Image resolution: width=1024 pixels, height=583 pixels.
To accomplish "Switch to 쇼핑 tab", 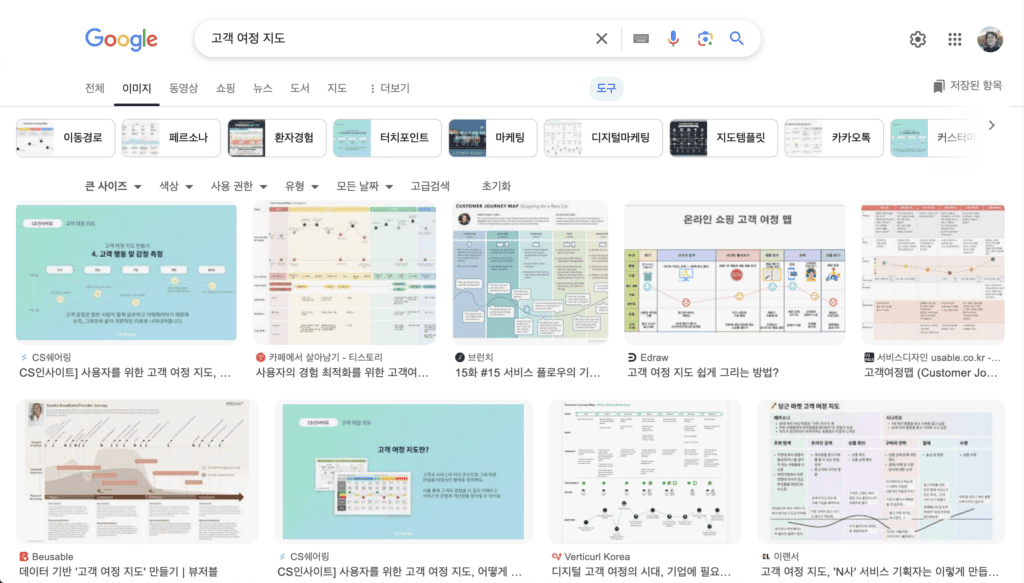I will point(225,88).
